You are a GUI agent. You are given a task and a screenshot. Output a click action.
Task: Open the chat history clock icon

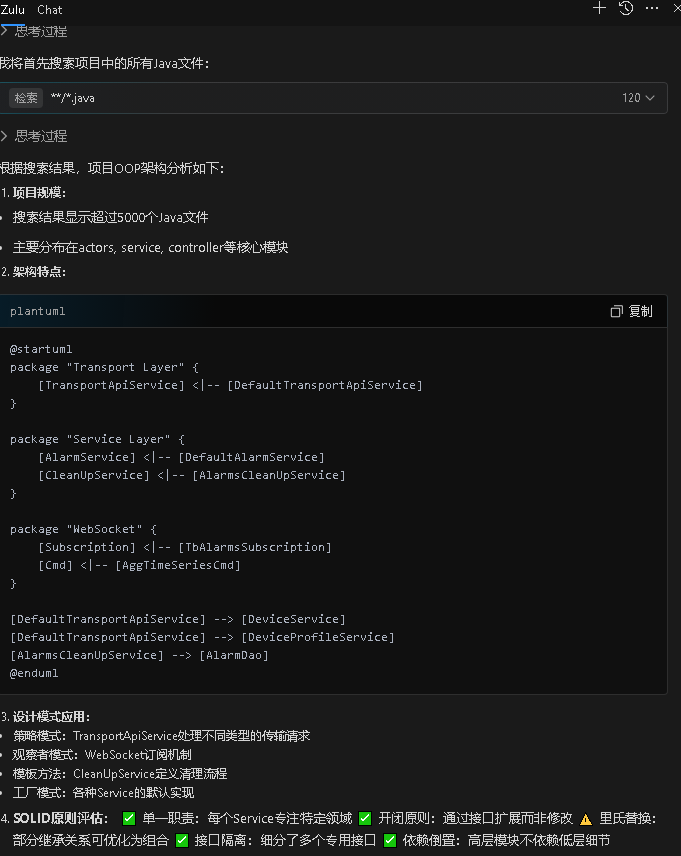click(x=626, y=8)
